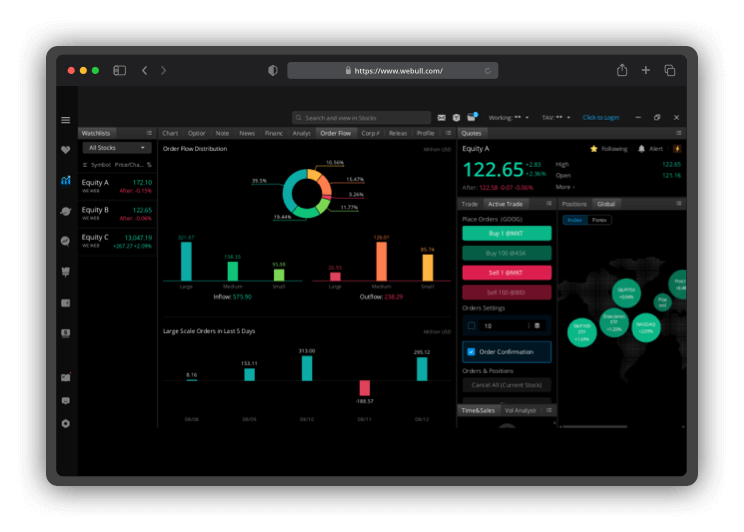Click the Following star icon
Screen dimensions: 744x532
click(594, 148)
